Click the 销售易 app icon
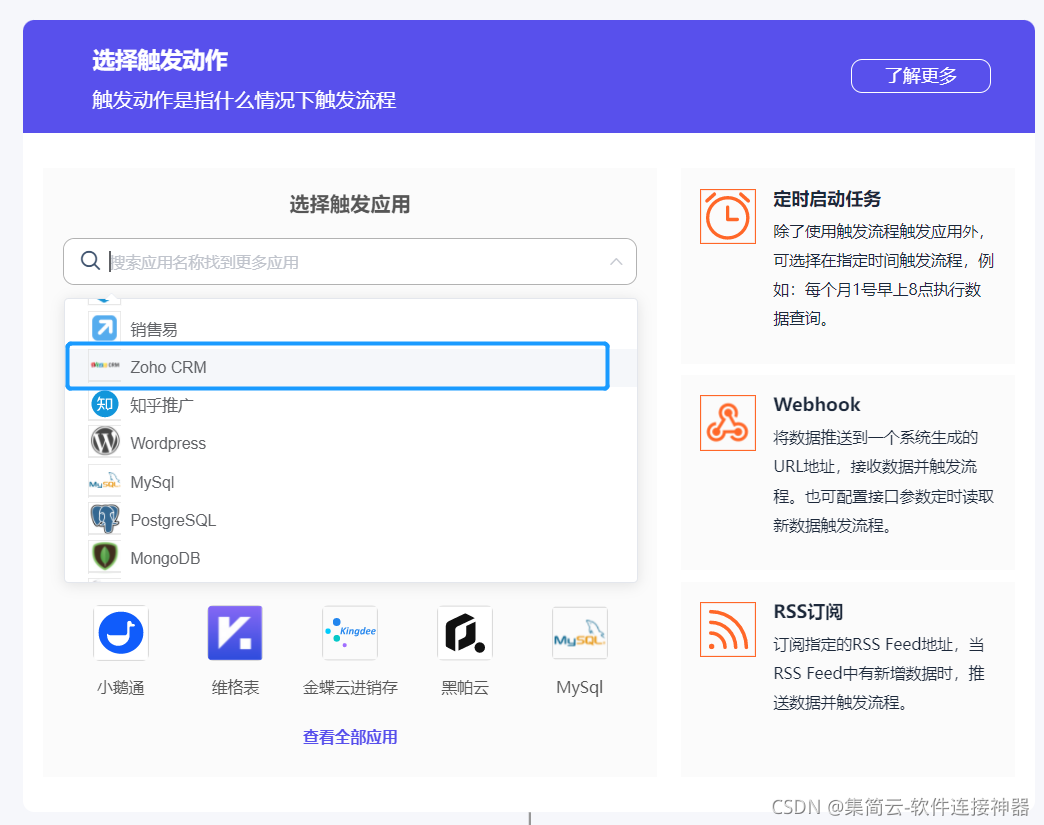This screenshot has width=1044, height=825. (105, 328)
